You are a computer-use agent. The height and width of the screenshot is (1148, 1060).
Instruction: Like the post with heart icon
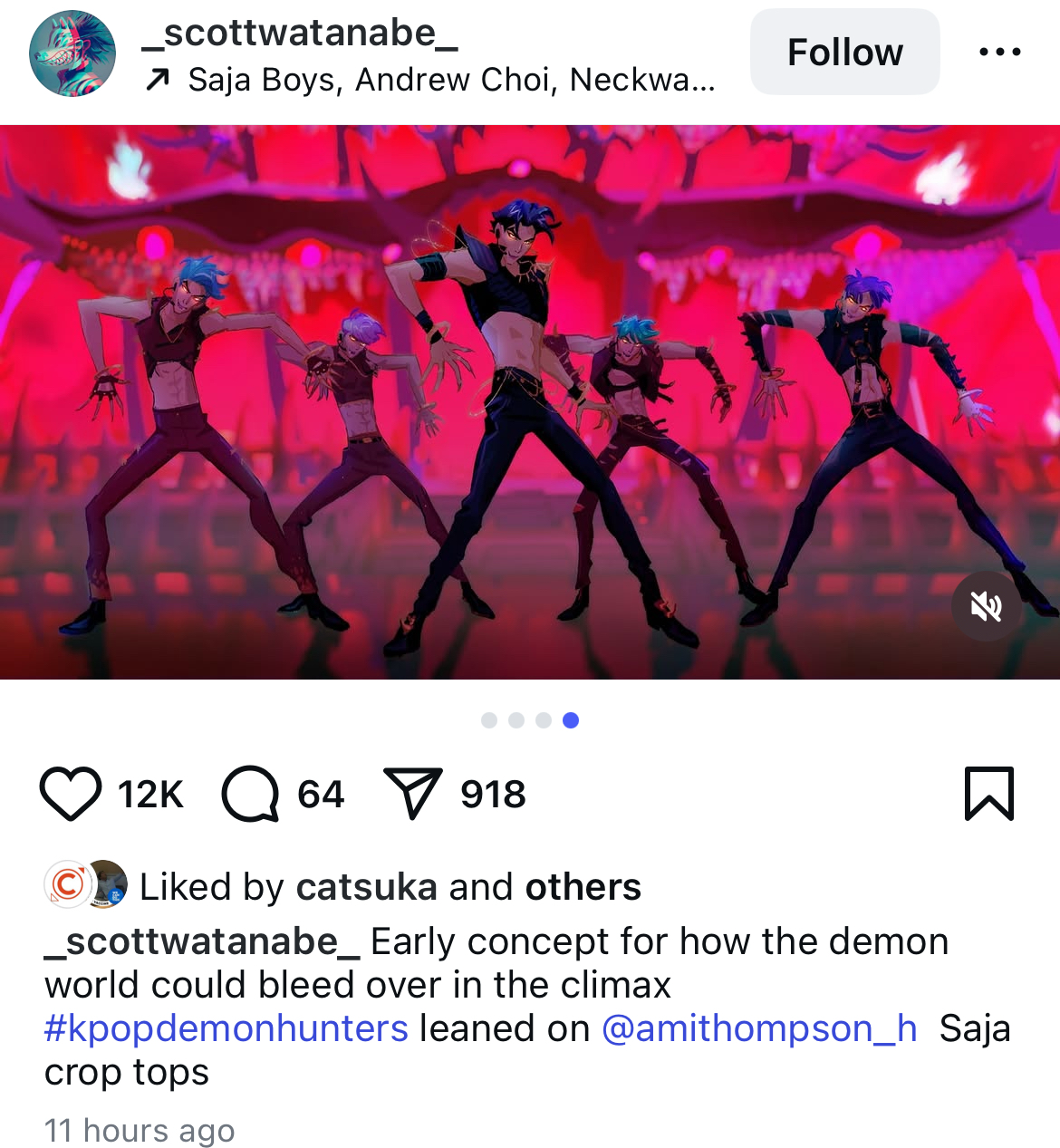tap(71, 794)
